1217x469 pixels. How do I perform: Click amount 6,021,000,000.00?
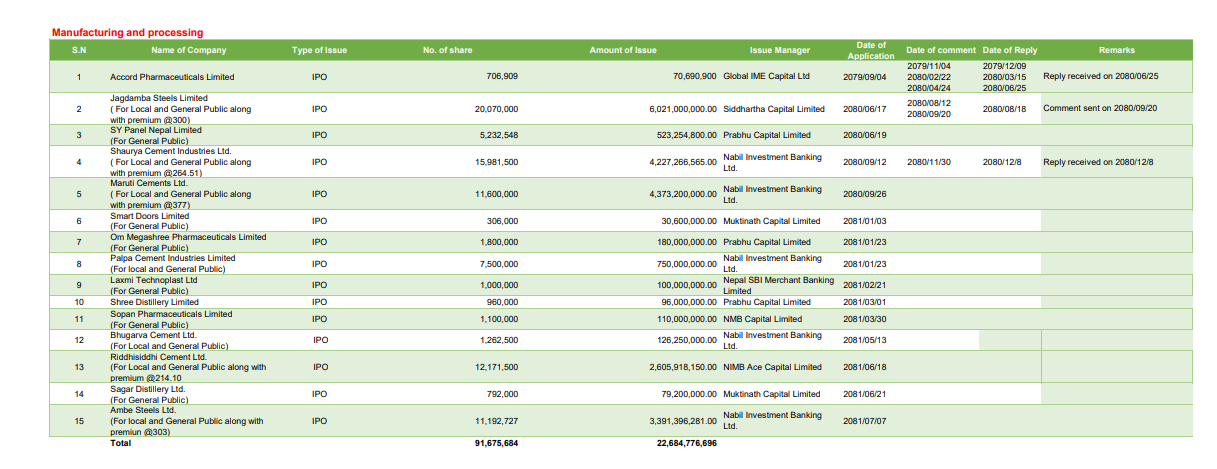pyautogui.click(x=683, y=108)
